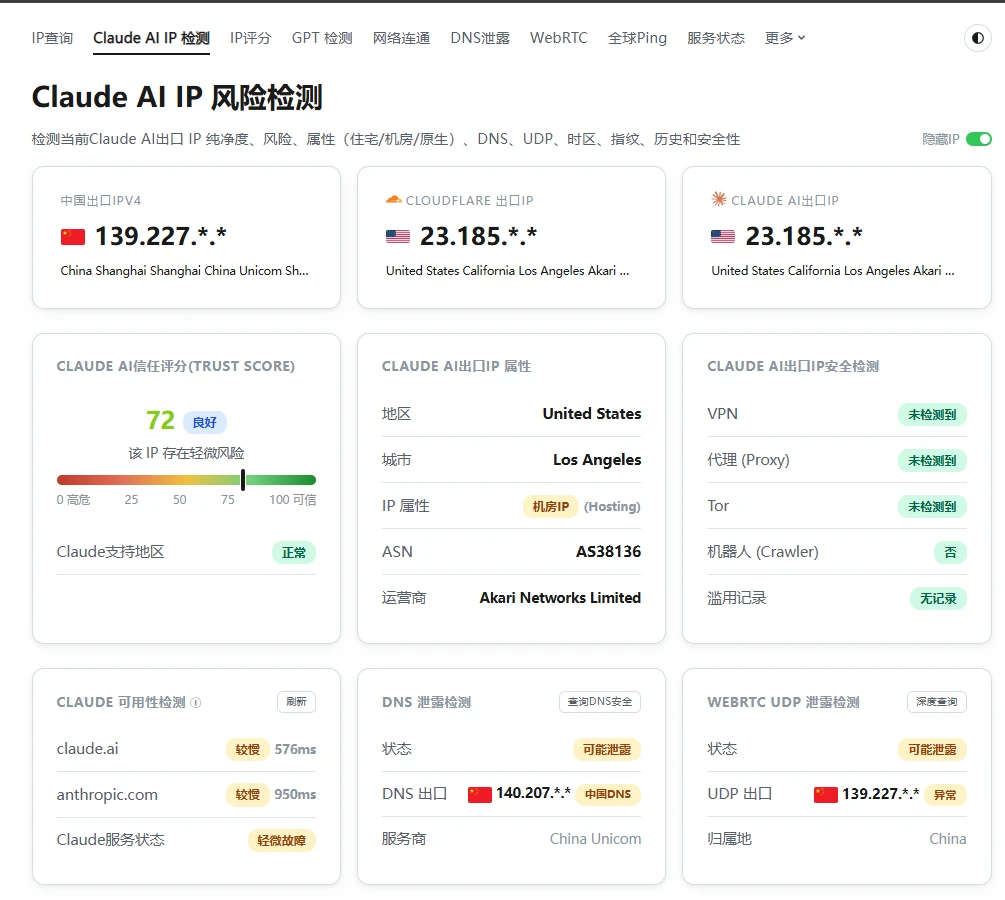Click the info icon next to Claude 可用性检测
Viewport: 1005px width, 900px height.
(x=196, y=703)
